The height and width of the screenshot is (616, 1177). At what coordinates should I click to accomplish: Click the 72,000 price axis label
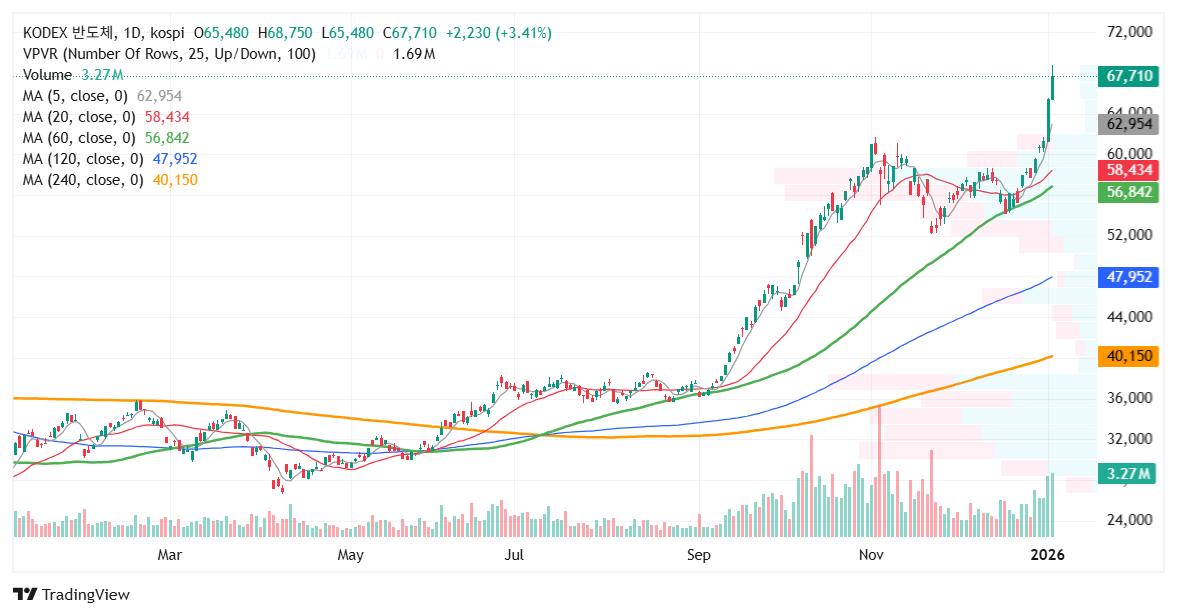coord(1130,32)
